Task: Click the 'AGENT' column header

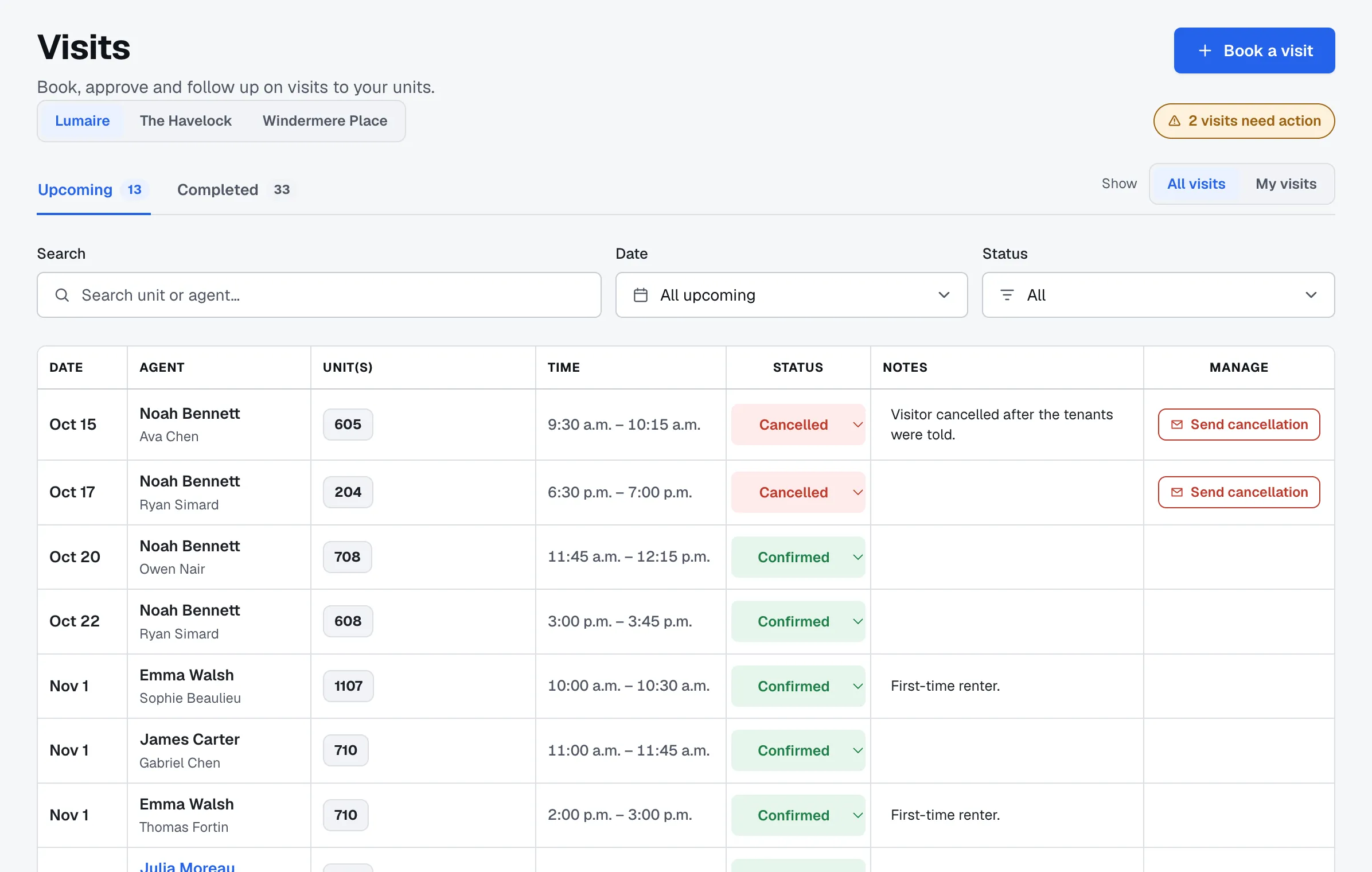Action: [x=162, y=367]
